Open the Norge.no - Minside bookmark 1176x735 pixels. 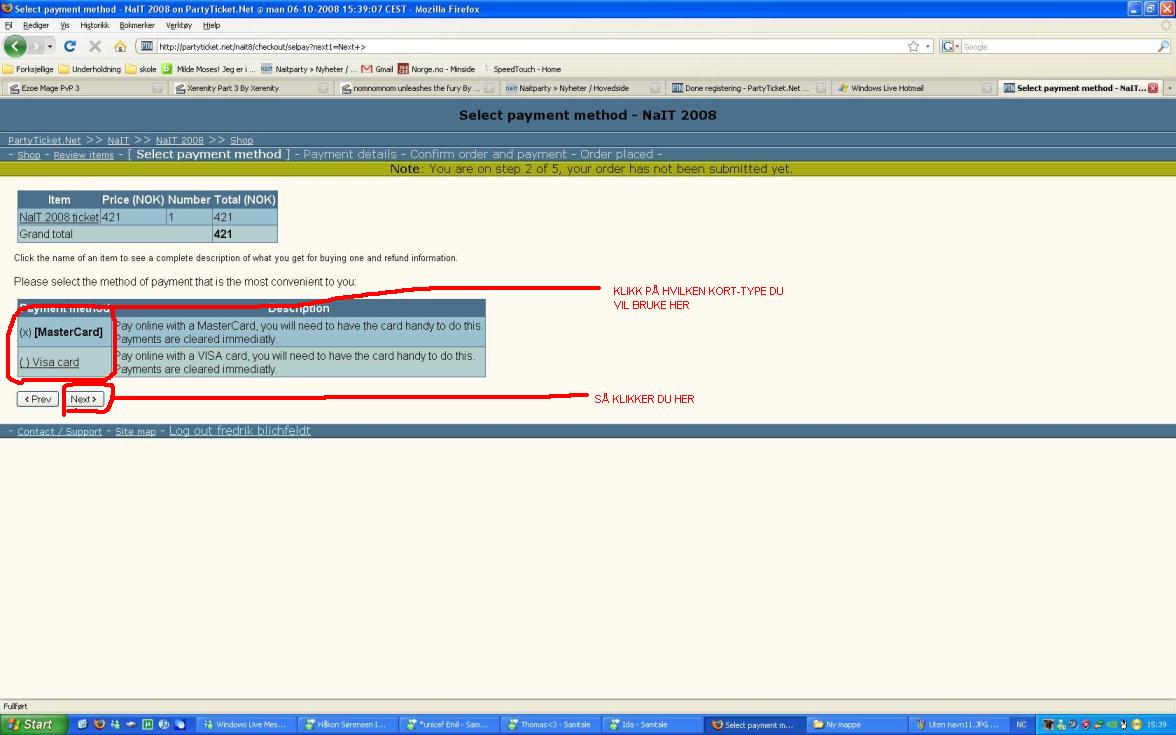436,69
